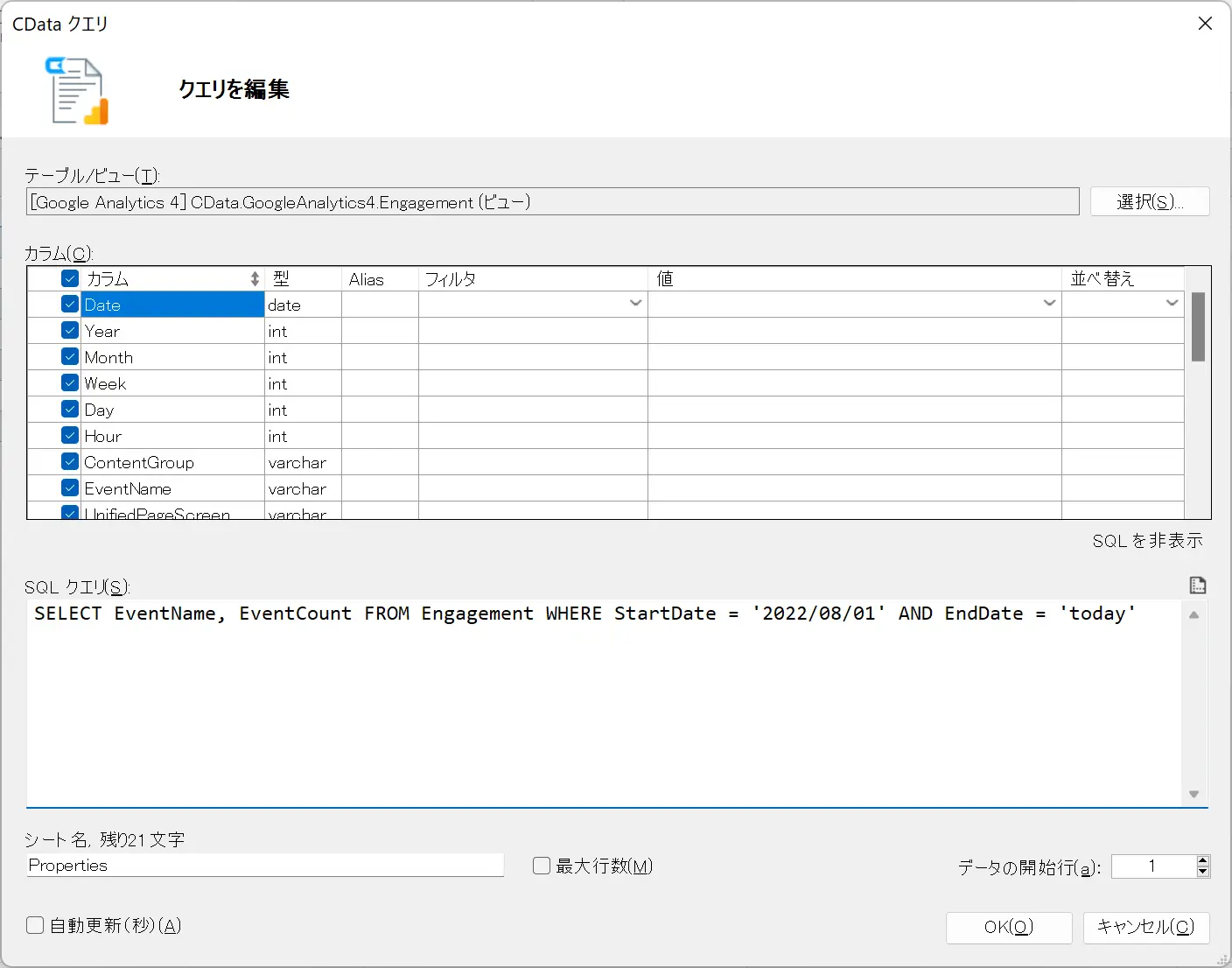Click the CData query document icon
This screenshot has height=968, width=1232.
77,90
